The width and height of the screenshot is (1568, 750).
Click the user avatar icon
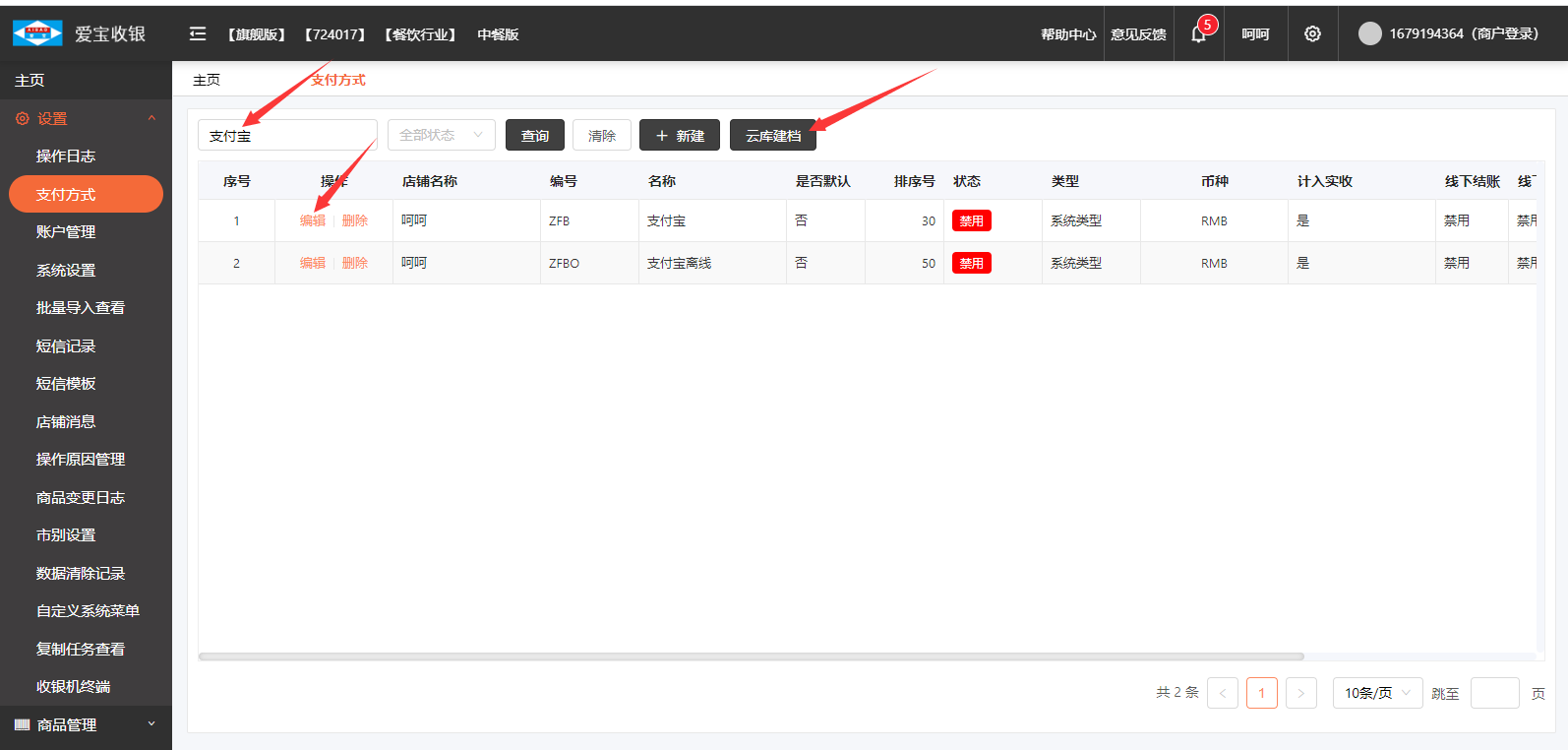coord(1369,34)
